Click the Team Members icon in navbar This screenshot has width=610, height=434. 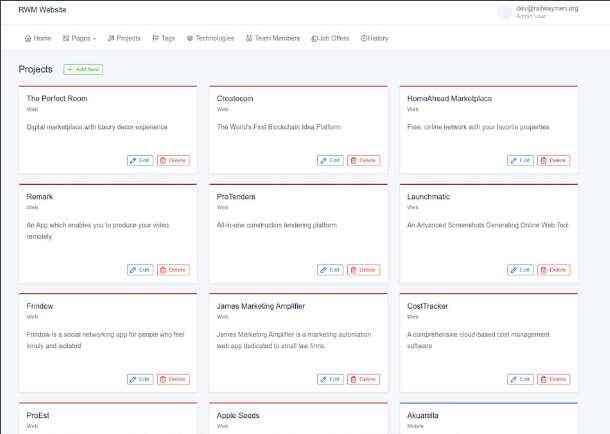[249, 38]
